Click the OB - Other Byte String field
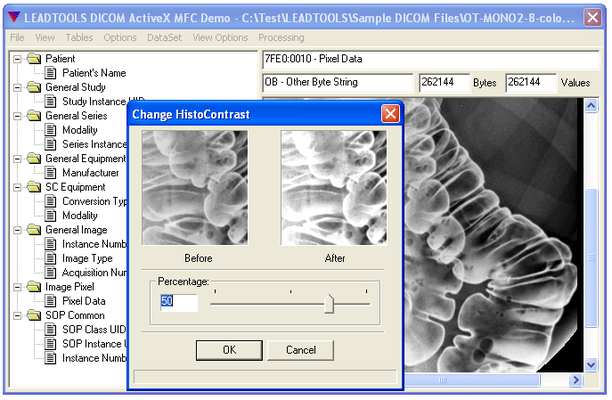This screenshot has width=612, height=400. 338,82
